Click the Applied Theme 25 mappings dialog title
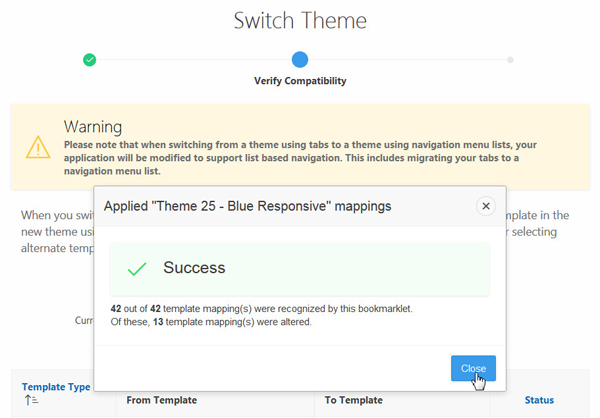Screen dimensions: 600x418 click(250, 206)
